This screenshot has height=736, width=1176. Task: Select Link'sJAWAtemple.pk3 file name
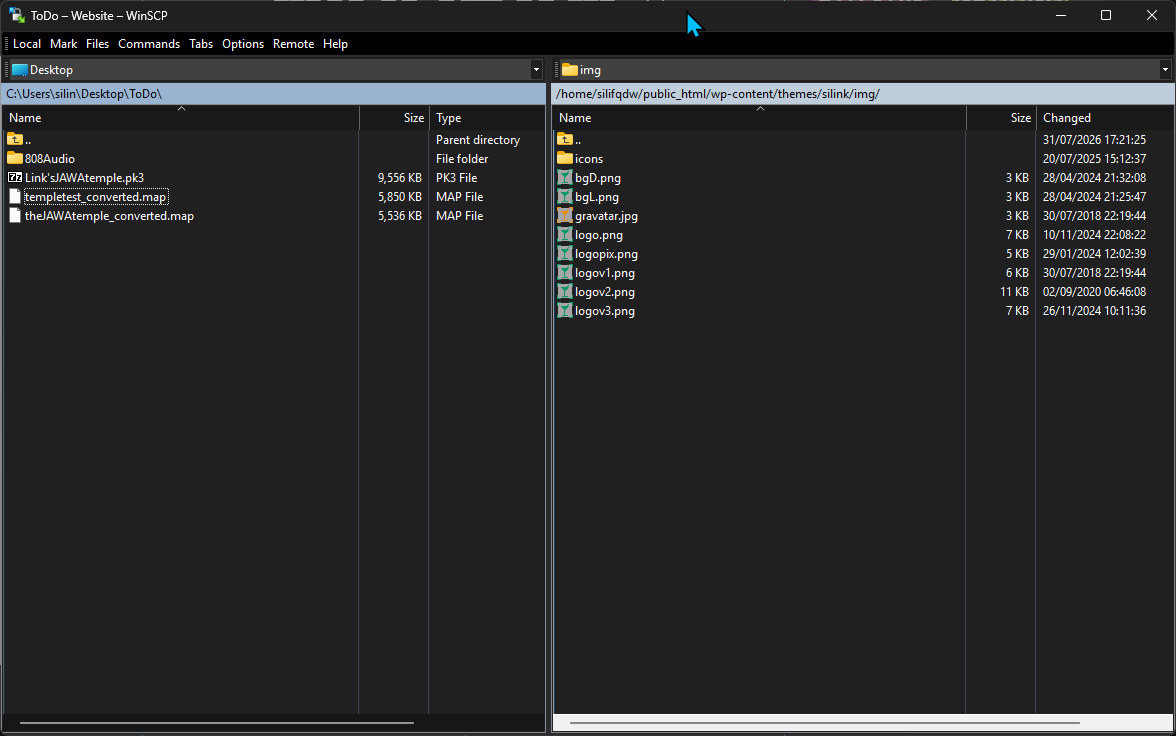(85, 178)
